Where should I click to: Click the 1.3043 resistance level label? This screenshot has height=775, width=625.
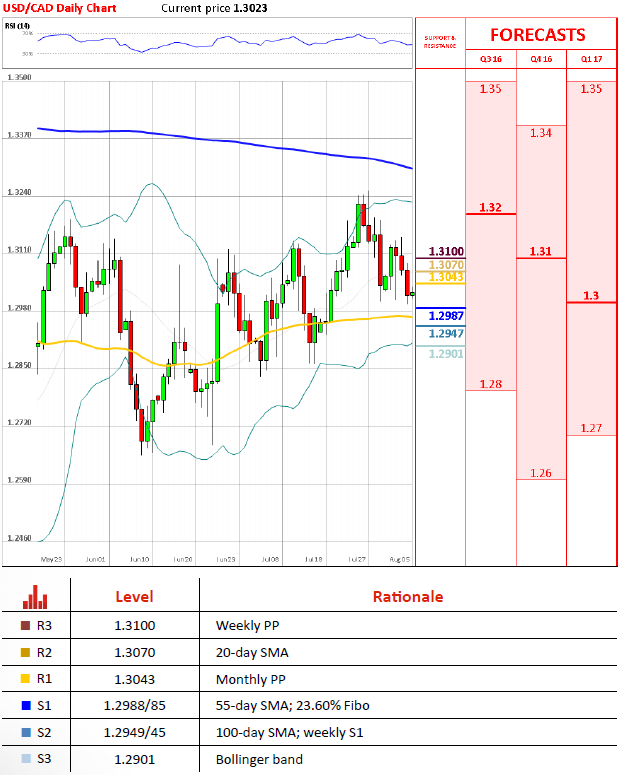click(x=446, y=277)
